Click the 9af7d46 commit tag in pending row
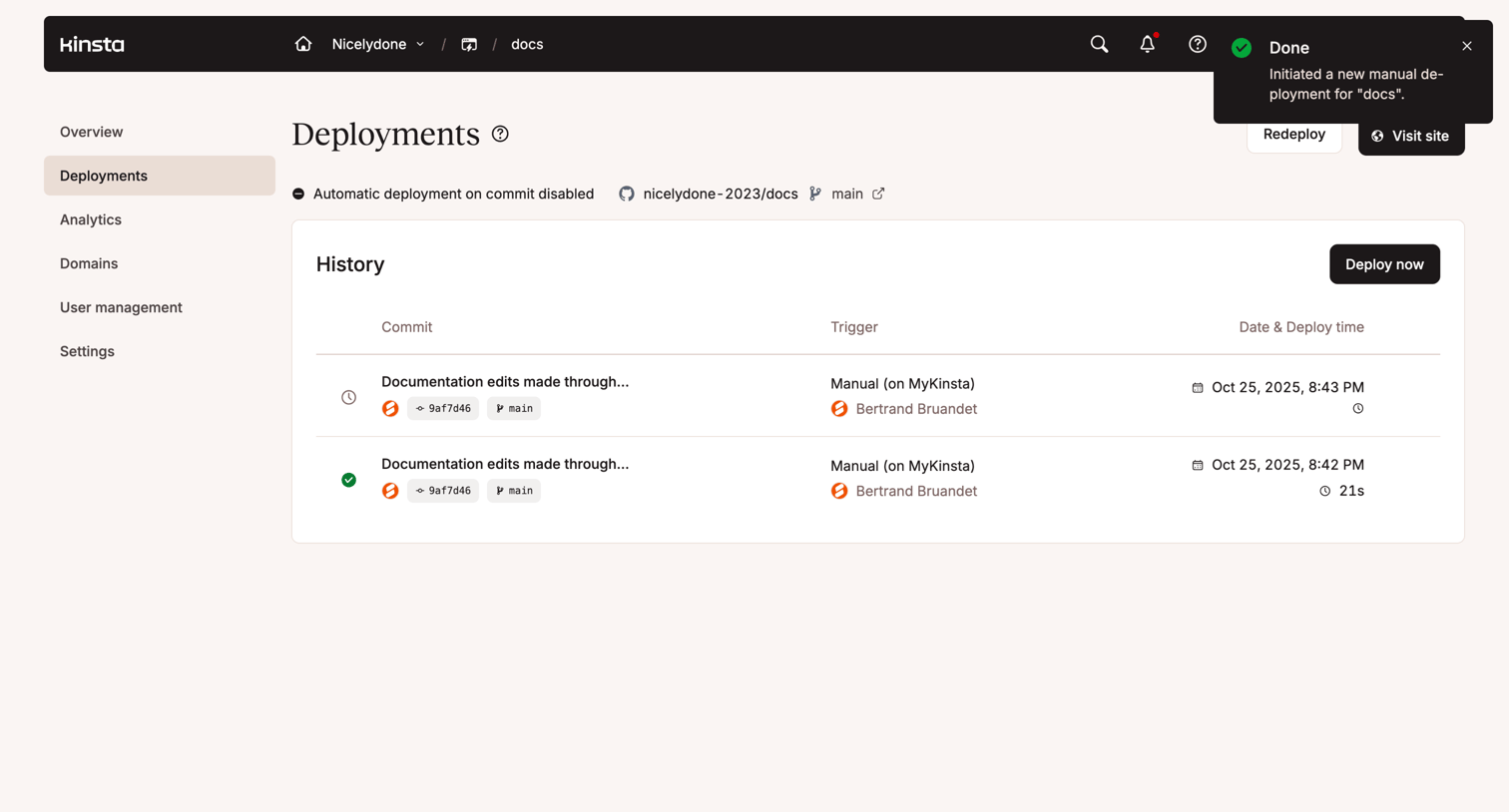 [x=443, y=409]
